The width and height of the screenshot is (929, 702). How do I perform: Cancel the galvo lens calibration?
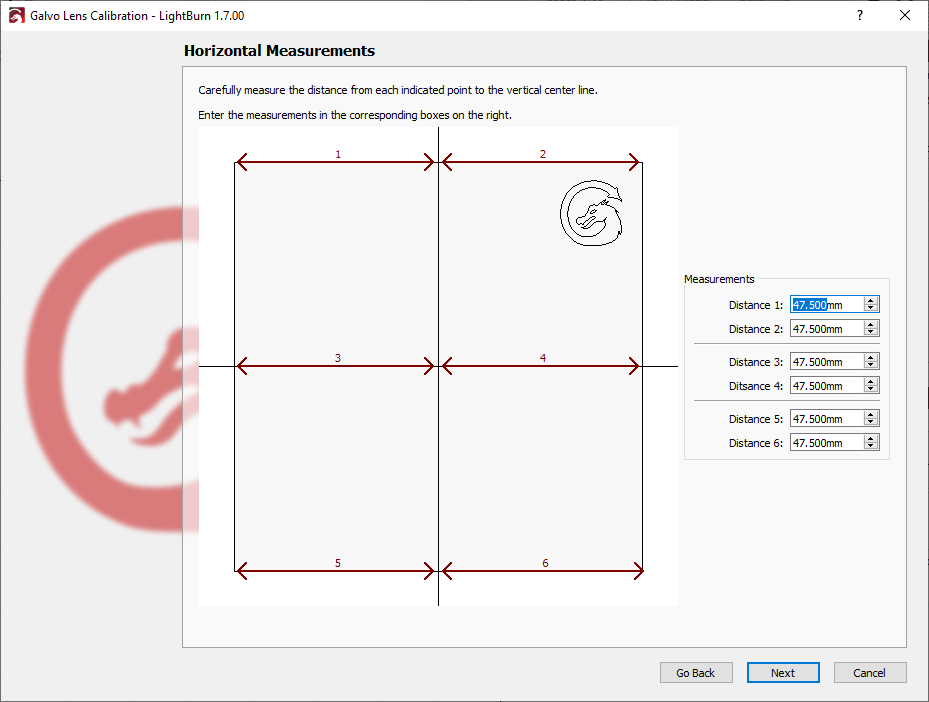(x=870, y=673)
